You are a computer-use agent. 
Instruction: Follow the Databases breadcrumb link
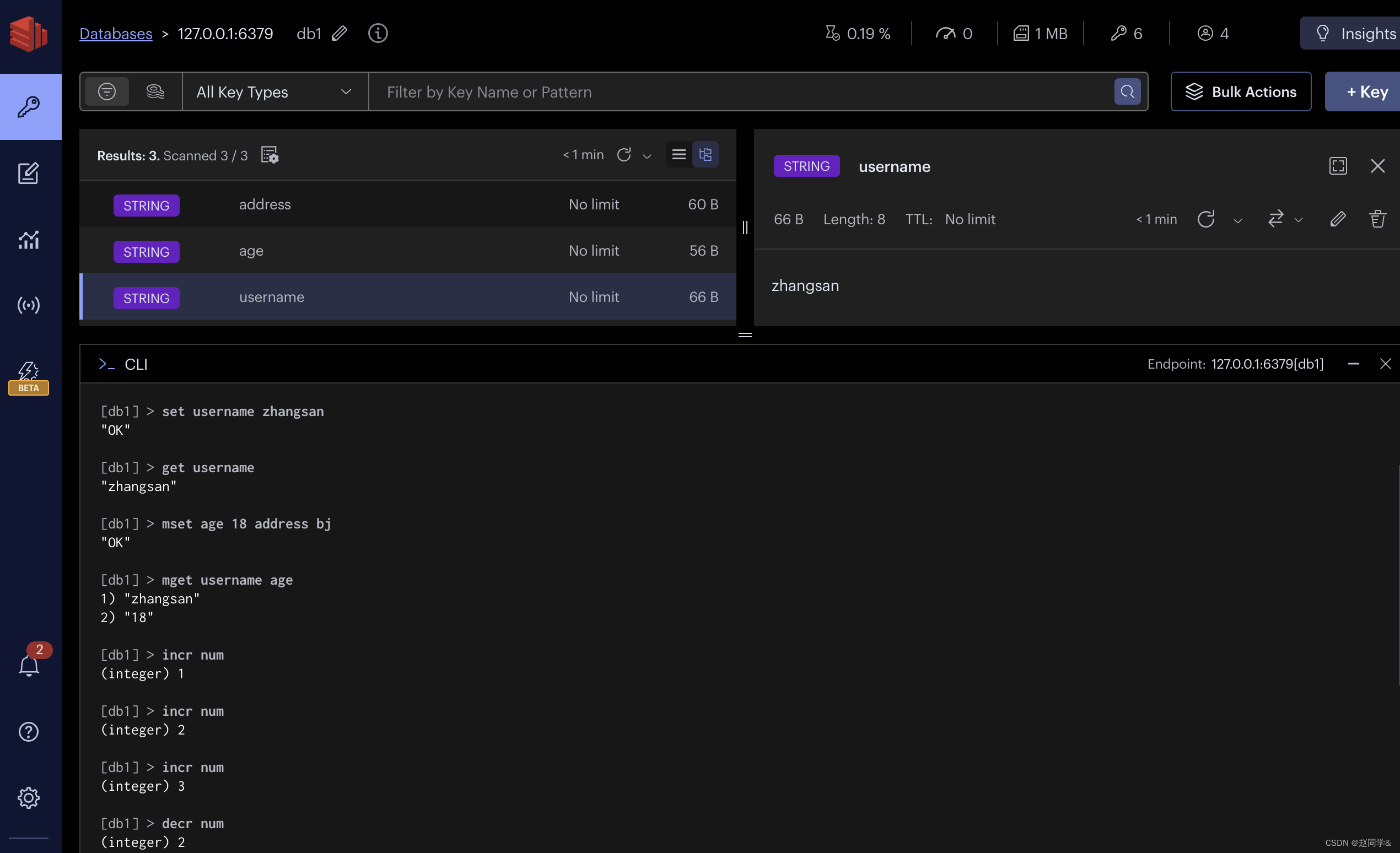[116, 34]
